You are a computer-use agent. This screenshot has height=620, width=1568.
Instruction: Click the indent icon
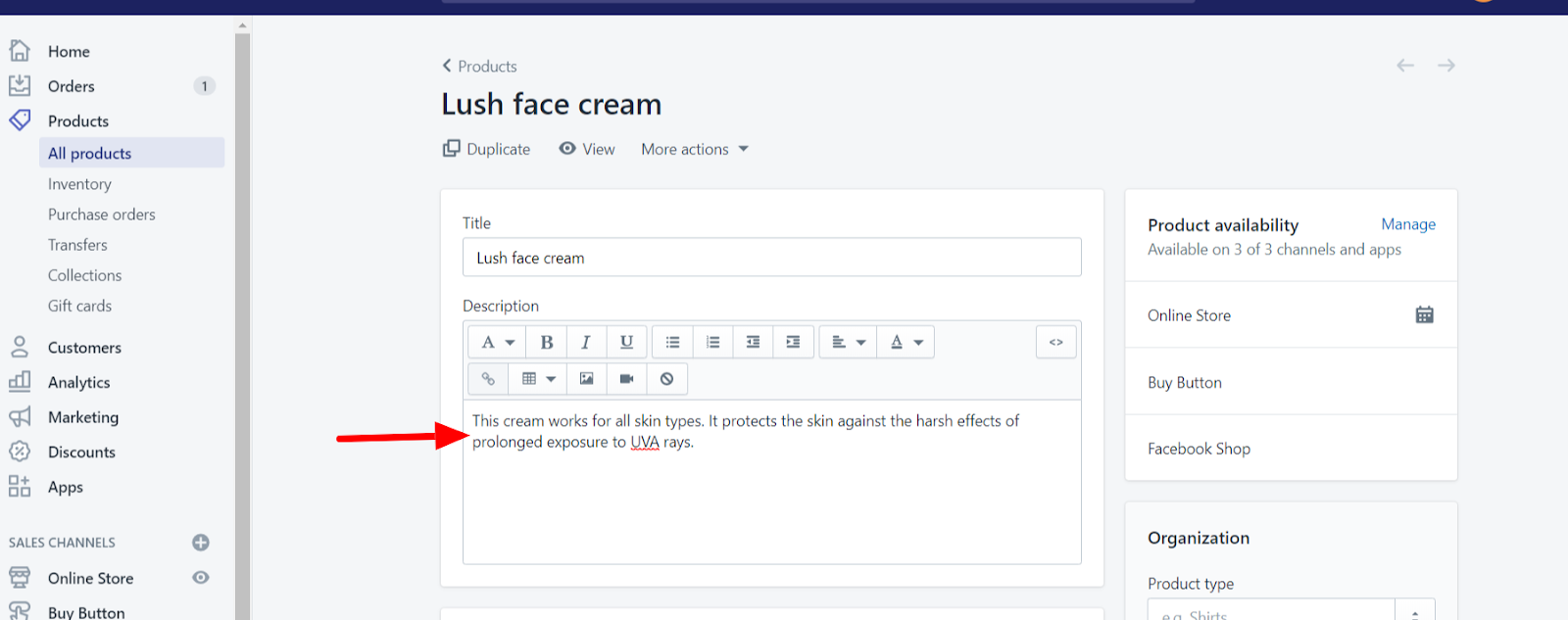click(x=793, y=342)
